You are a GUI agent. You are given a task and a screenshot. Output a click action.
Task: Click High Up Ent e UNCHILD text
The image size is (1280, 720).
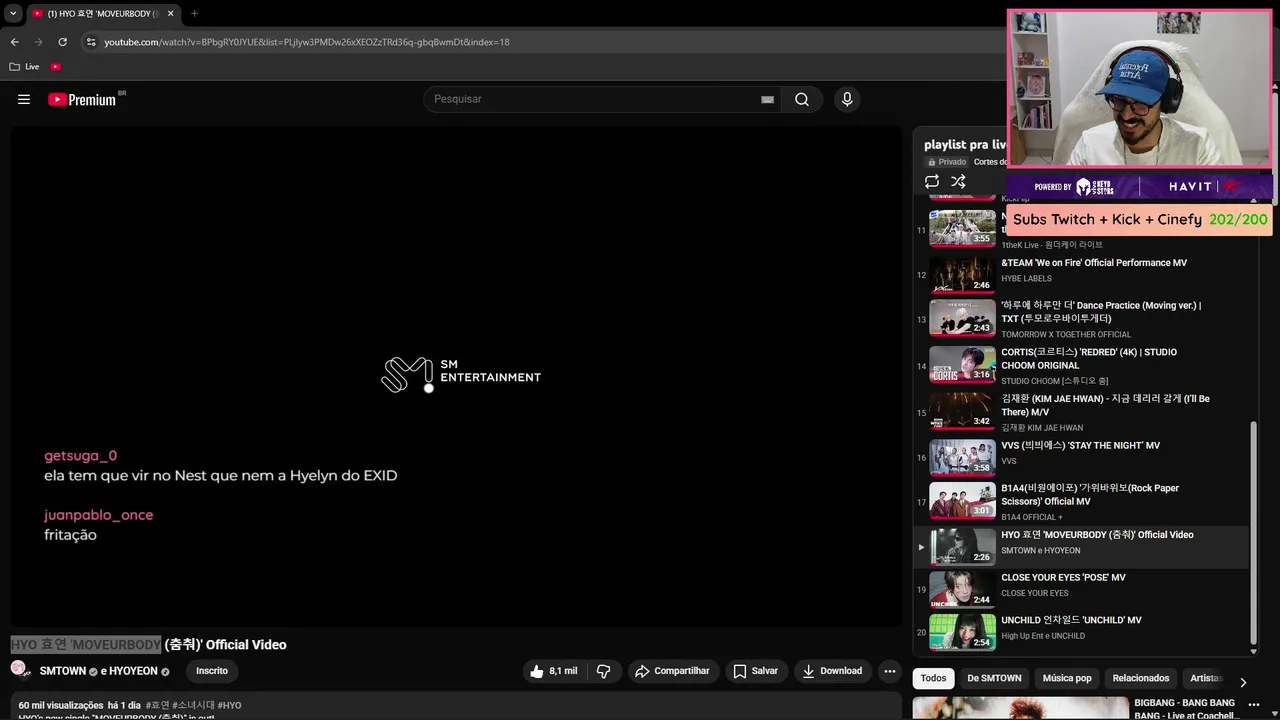[x=1043, y=636]
